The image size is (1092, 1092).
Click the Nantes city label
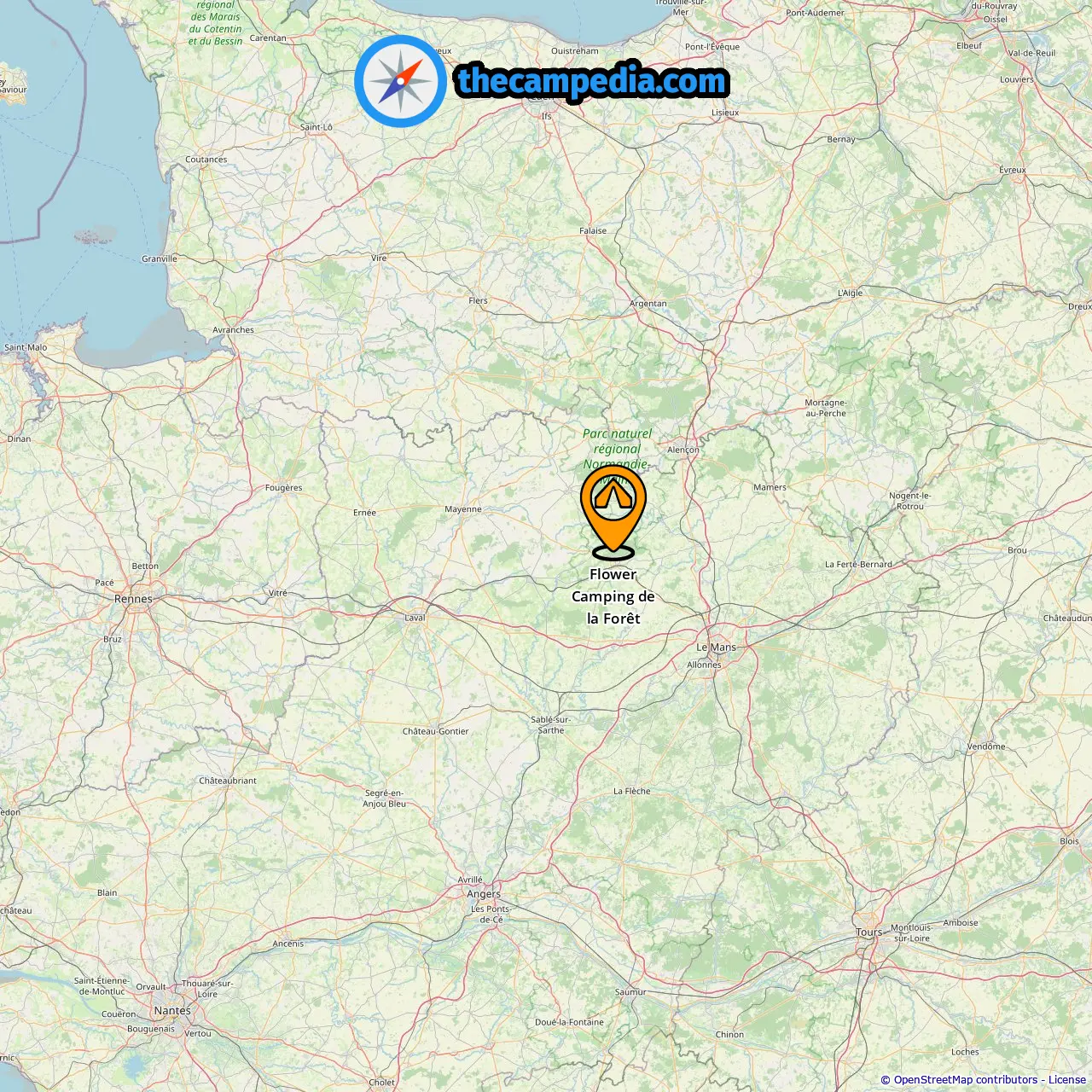tap(172, 1011)
